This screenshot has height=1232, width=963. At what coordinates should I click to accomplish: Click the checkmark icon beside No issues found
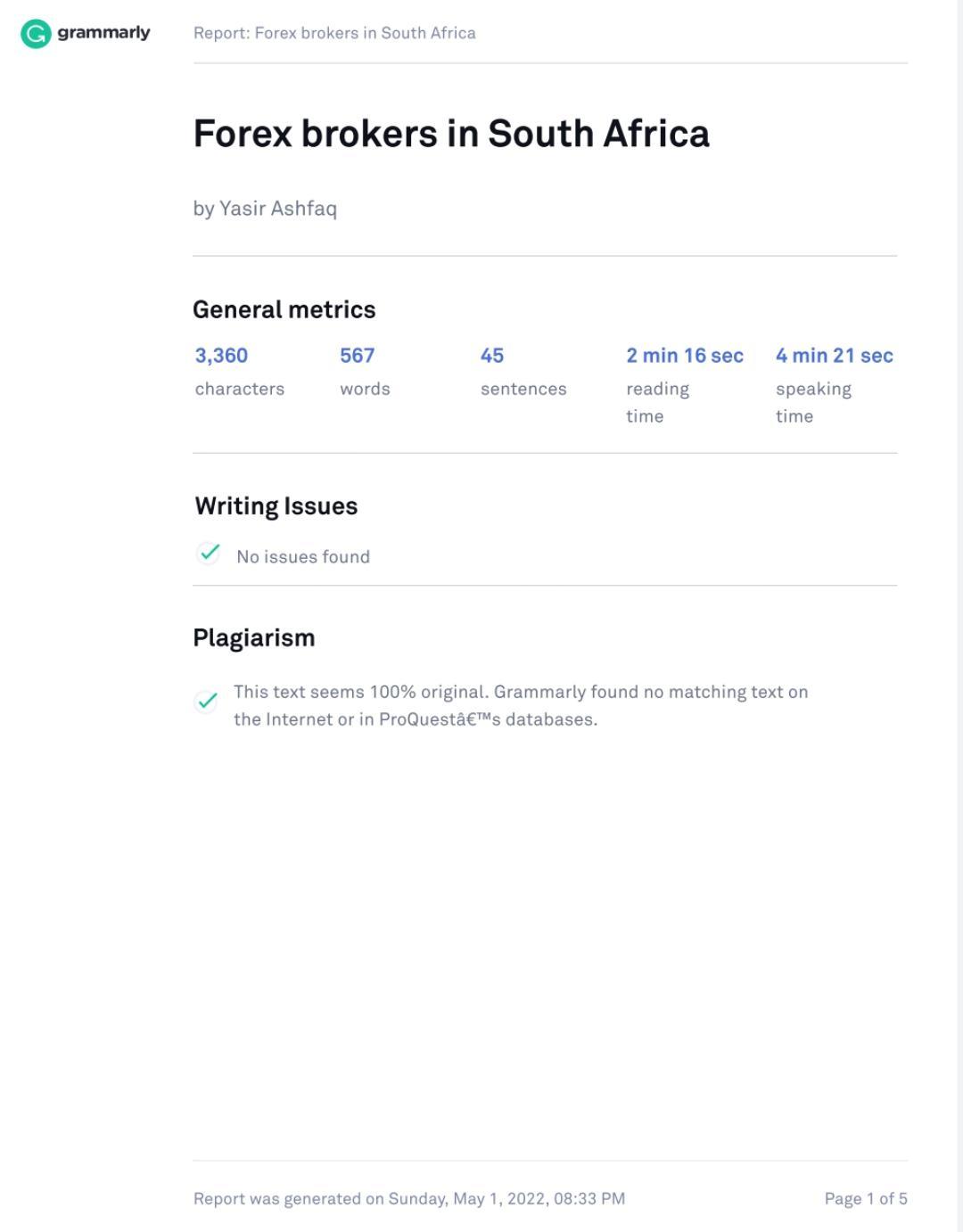(209, 554)
